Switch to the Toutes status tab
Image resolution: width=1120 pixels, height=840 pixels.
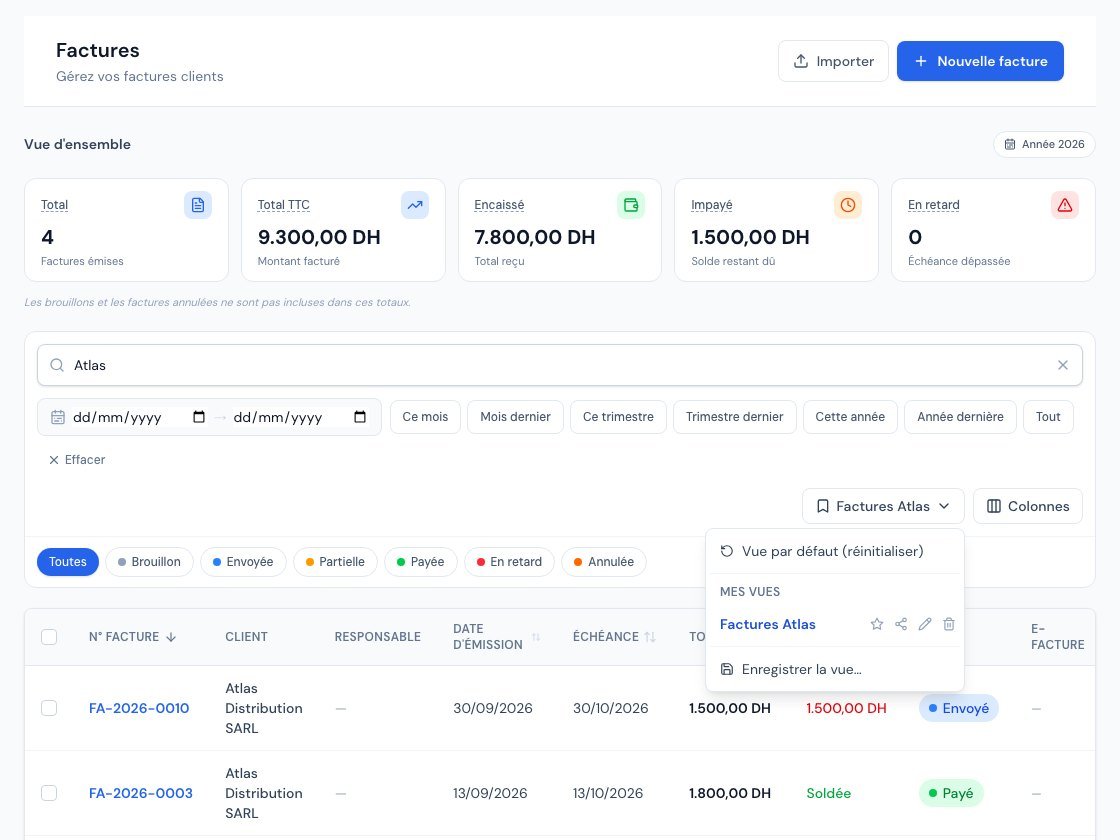[x=68, y=562]
